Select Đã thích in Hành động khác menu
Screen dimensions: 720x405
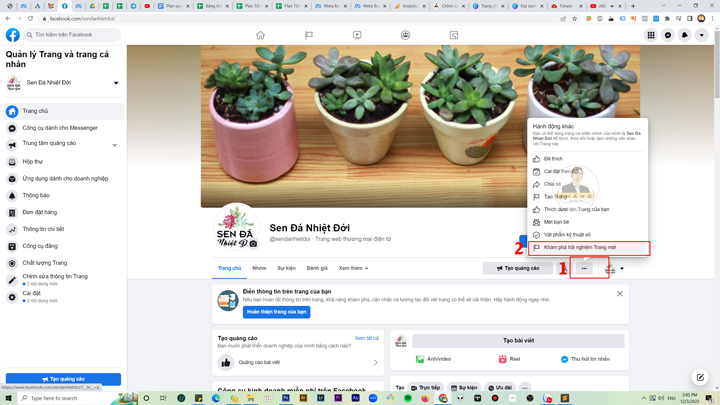coord(587,159)
